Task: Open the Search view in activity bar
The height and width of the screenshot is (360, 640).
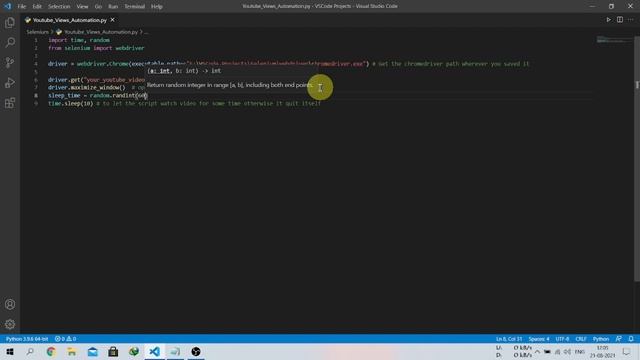Action: pos(10,42)
